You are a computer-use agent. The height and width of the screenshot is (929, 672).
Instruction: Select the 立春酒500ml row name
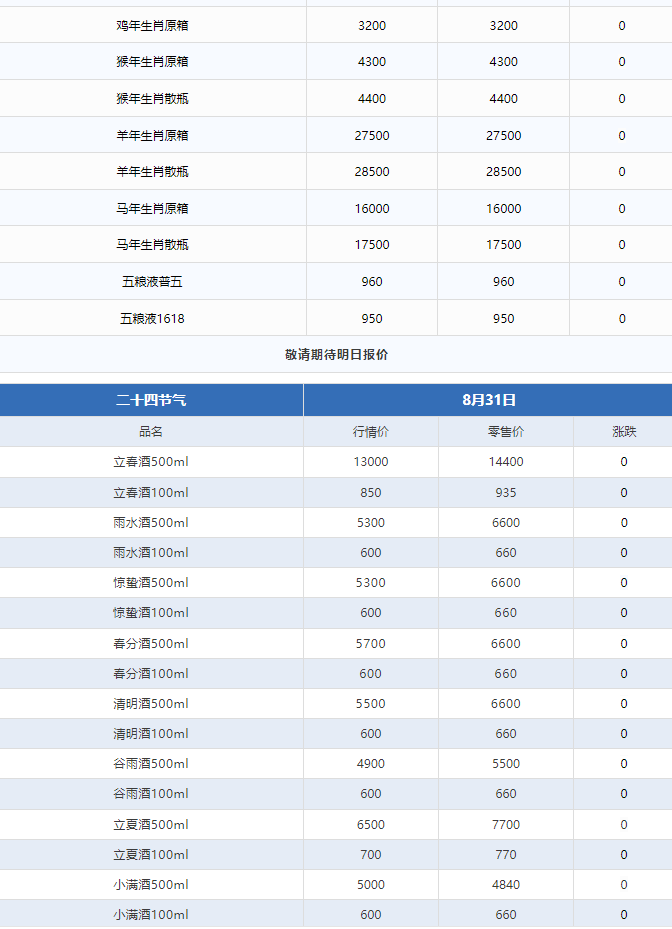[x=151, y=462]
